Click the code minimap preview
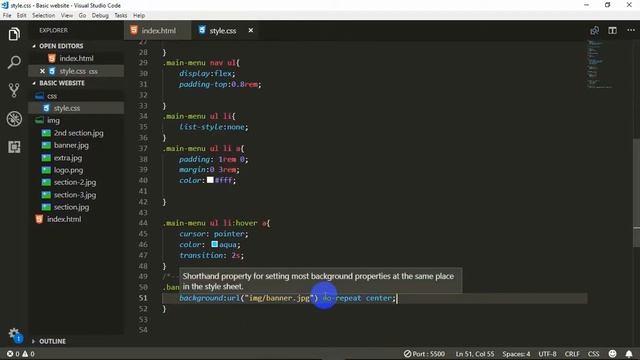The height and width of the screenshot is (360, 640). coord(599,63)
